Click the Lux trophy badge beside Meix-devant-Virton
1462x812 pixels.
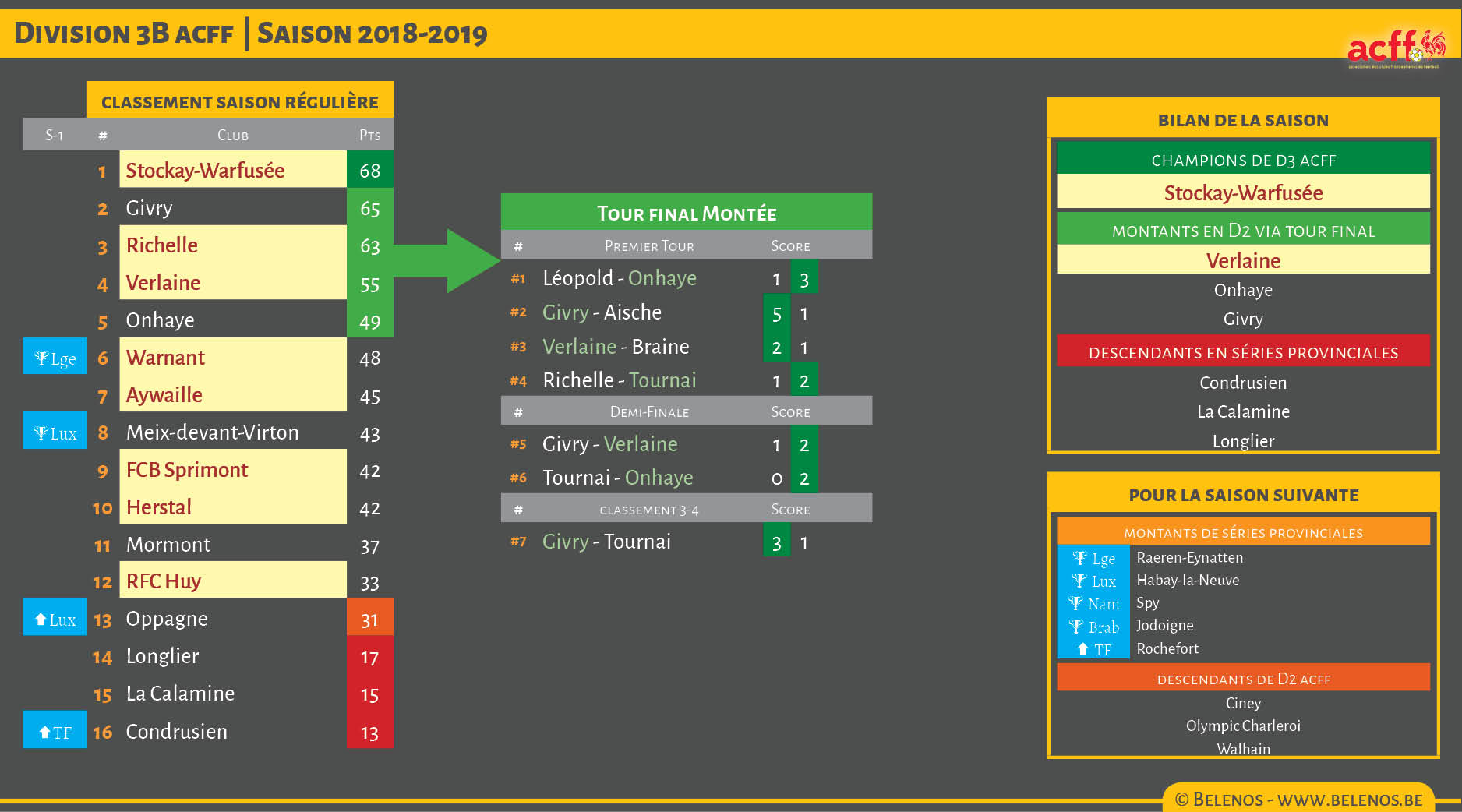[55, 432]
